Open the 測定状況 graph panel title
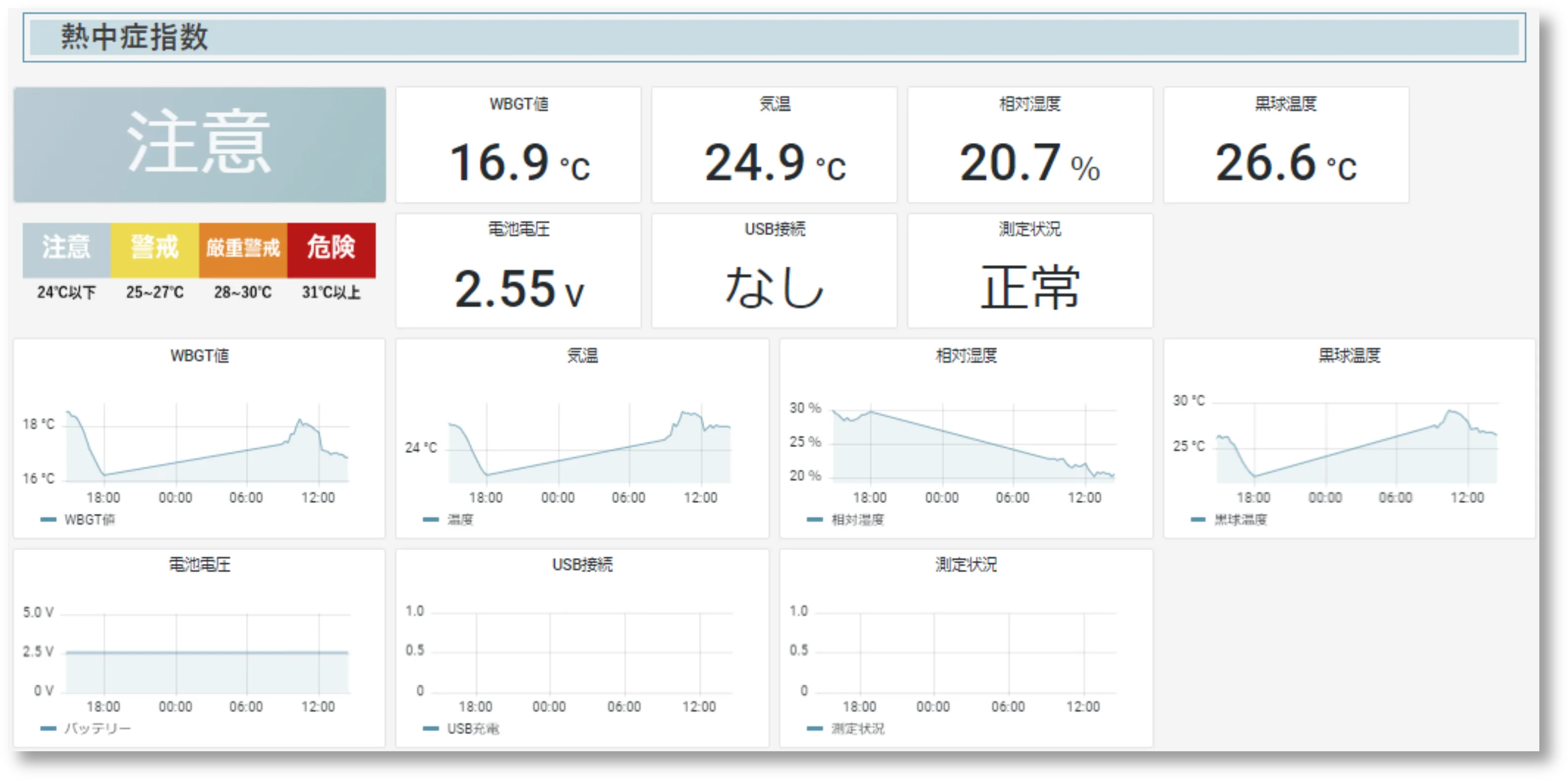 pos(967,565)
